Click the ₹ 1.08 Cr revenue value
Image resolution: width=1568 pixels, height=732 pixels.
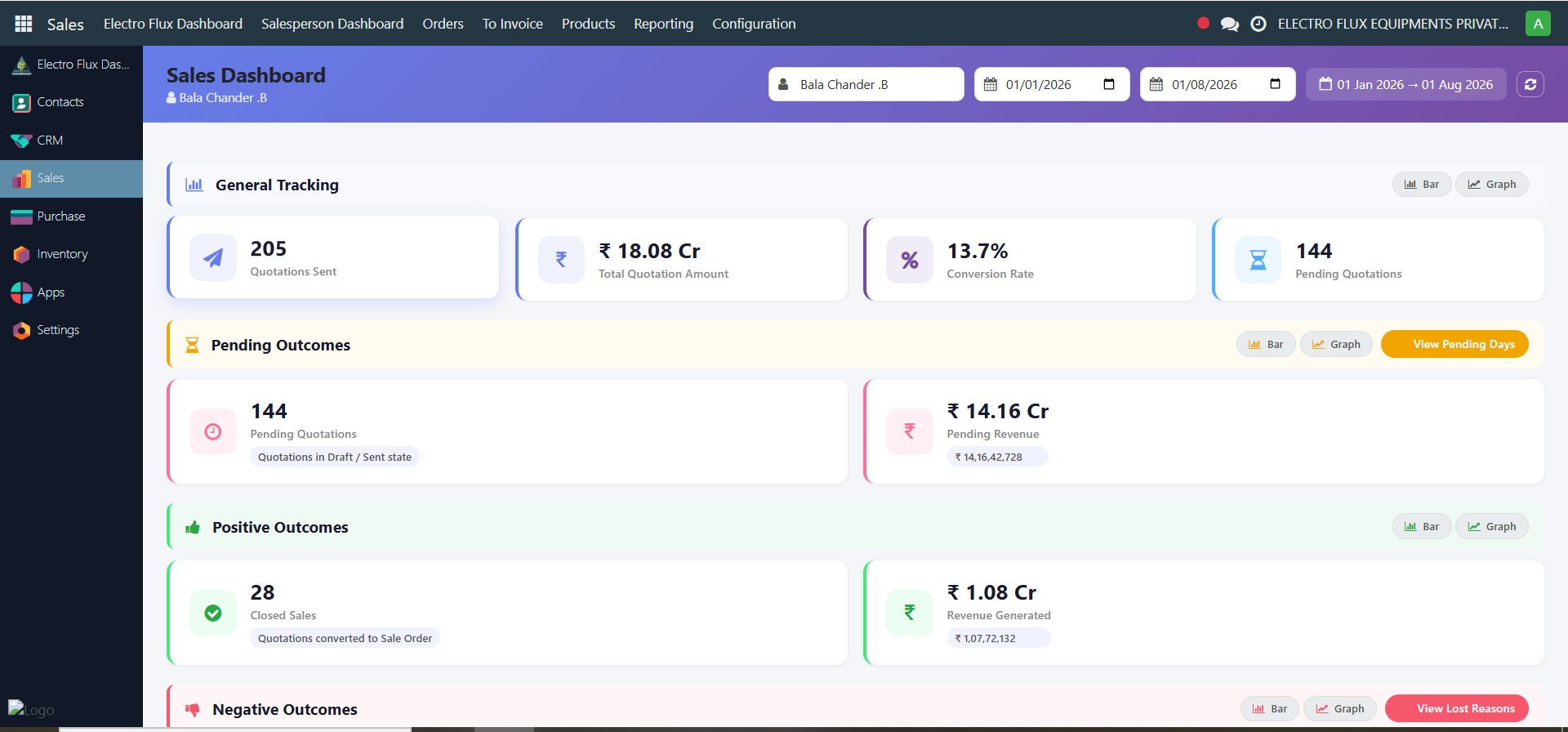[x=991, y=592]
